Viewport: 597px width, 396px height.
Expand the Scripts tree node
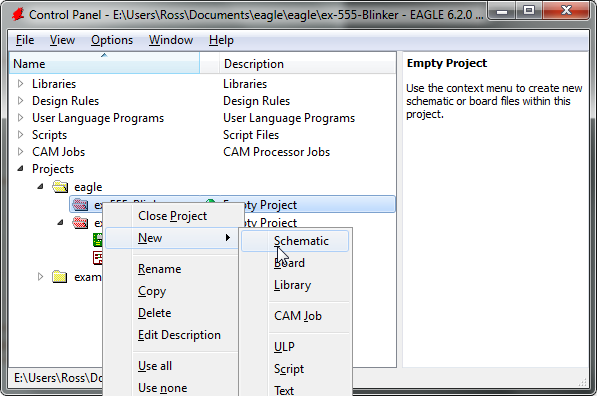point(21,134)
